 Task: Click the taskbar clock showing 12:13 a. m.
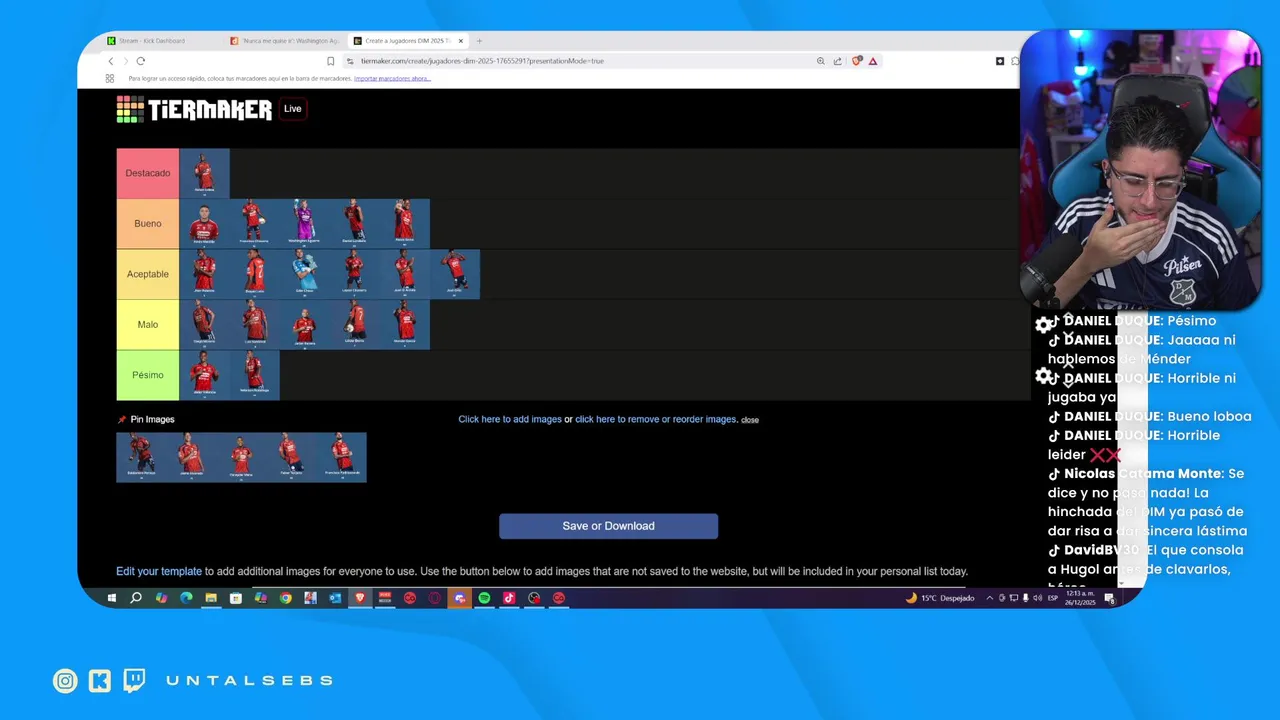tap(1080, 598)
